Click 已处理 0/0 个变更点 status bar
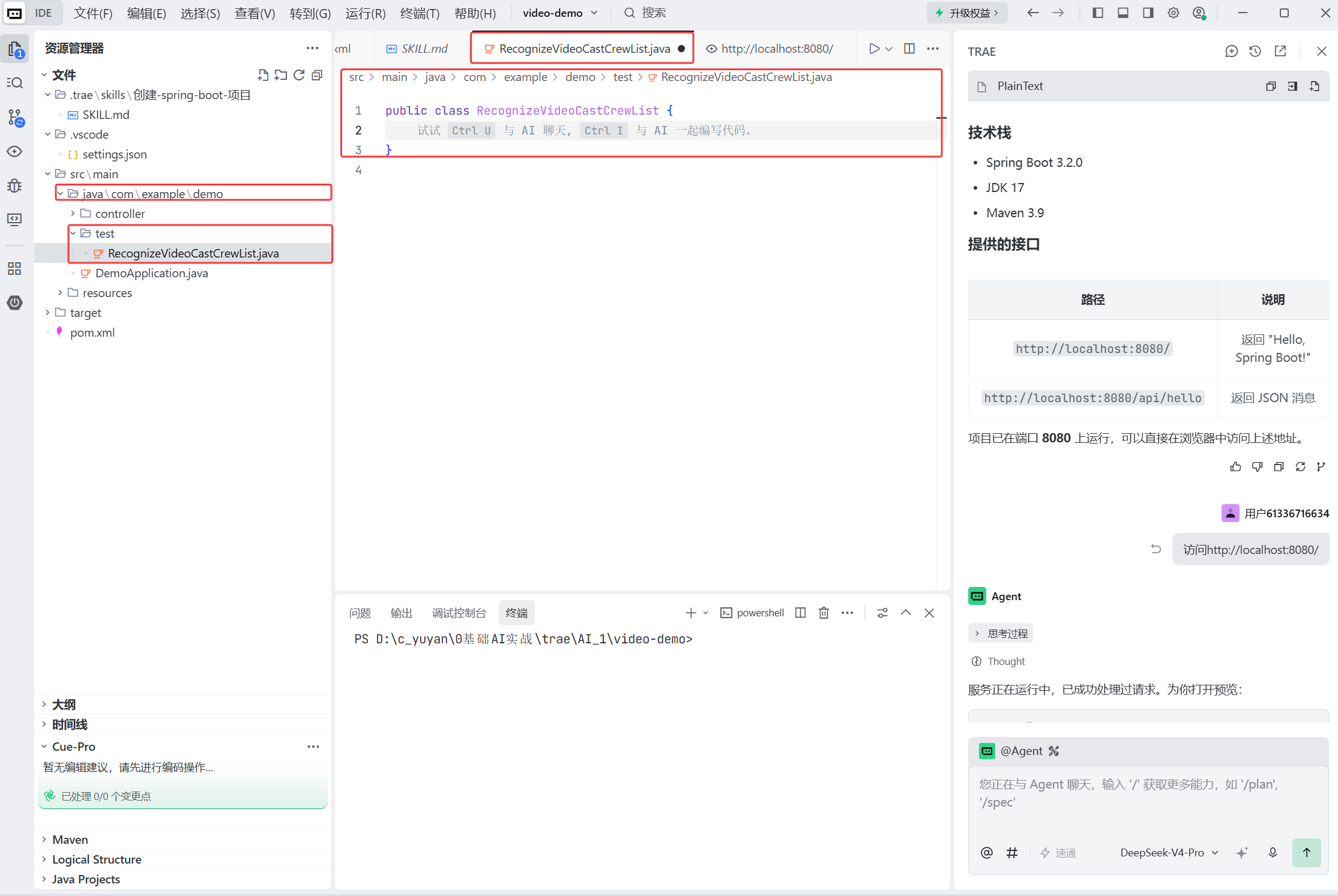Viewport: 1338px width, 896px height. click(182, 796)
